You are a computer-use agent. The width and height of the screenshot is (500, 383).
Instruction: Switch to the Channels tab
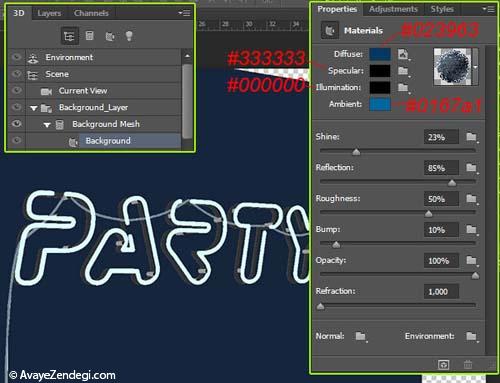coord(91,13)
